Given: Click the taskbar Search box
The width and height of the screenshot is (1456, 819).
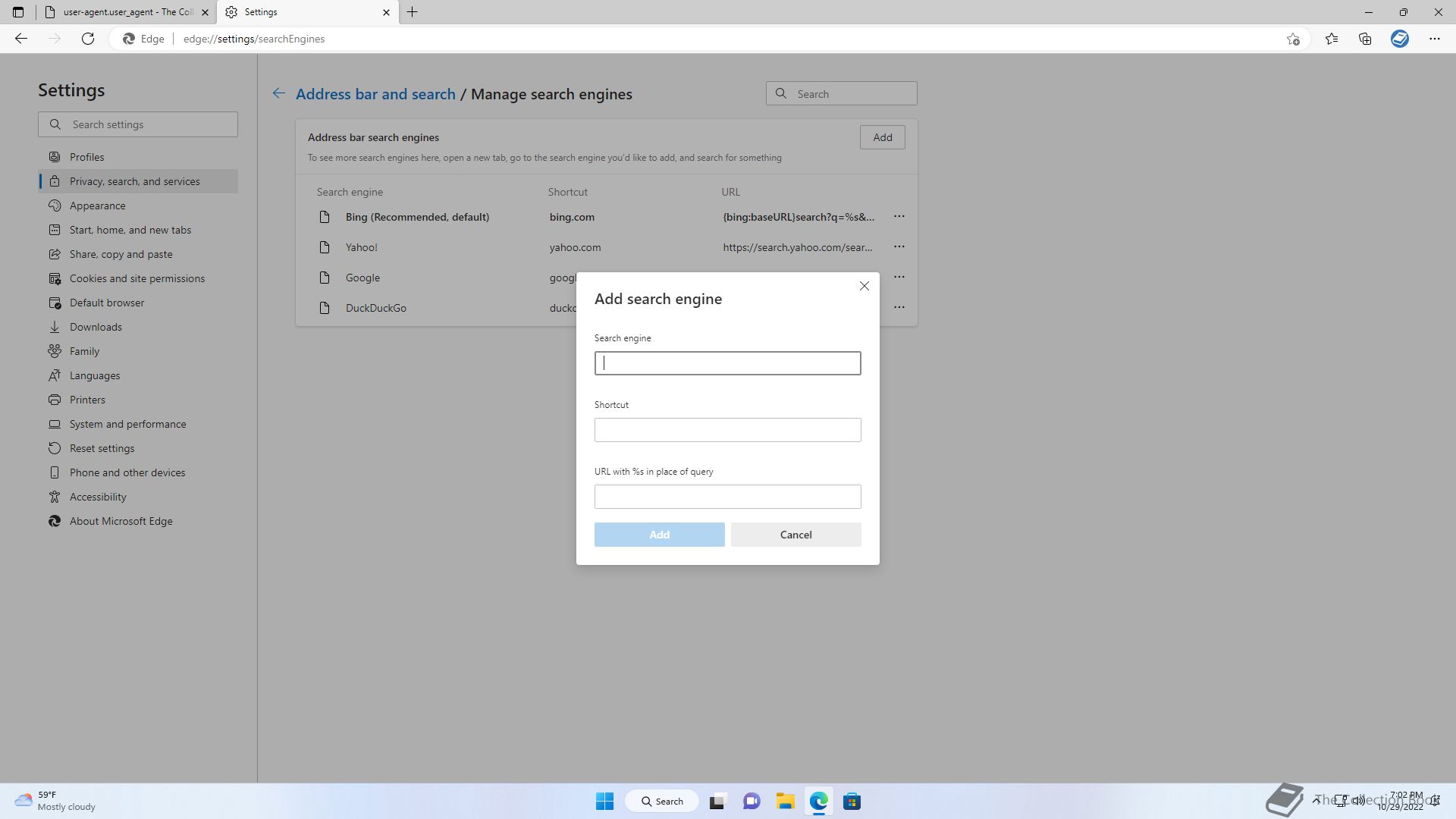Looking at the screenshot, I should coord(662,802).
